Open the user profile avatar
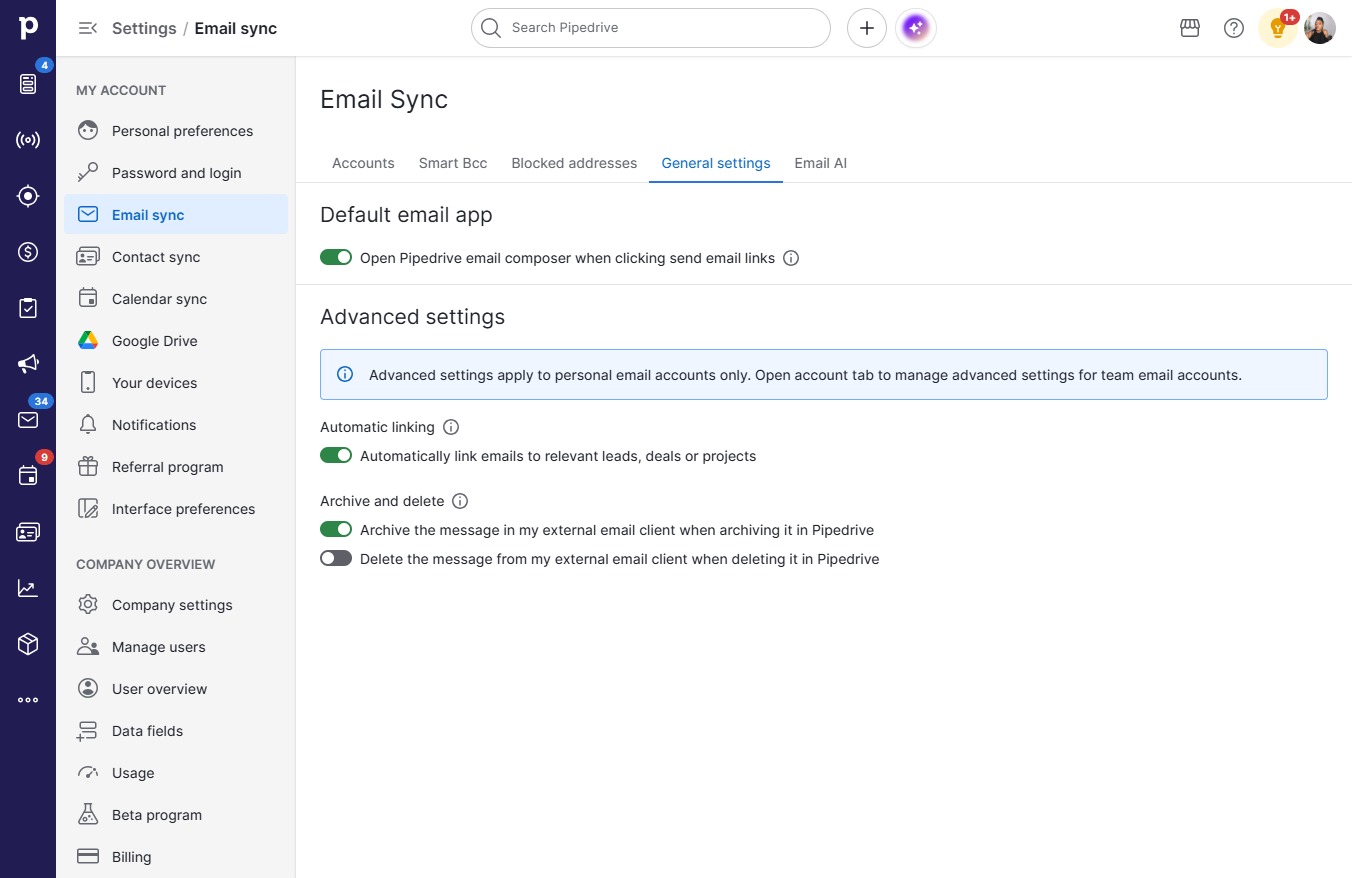Image resolution: width=1352 pixels, height=878 pixels. pos(1320,28)
